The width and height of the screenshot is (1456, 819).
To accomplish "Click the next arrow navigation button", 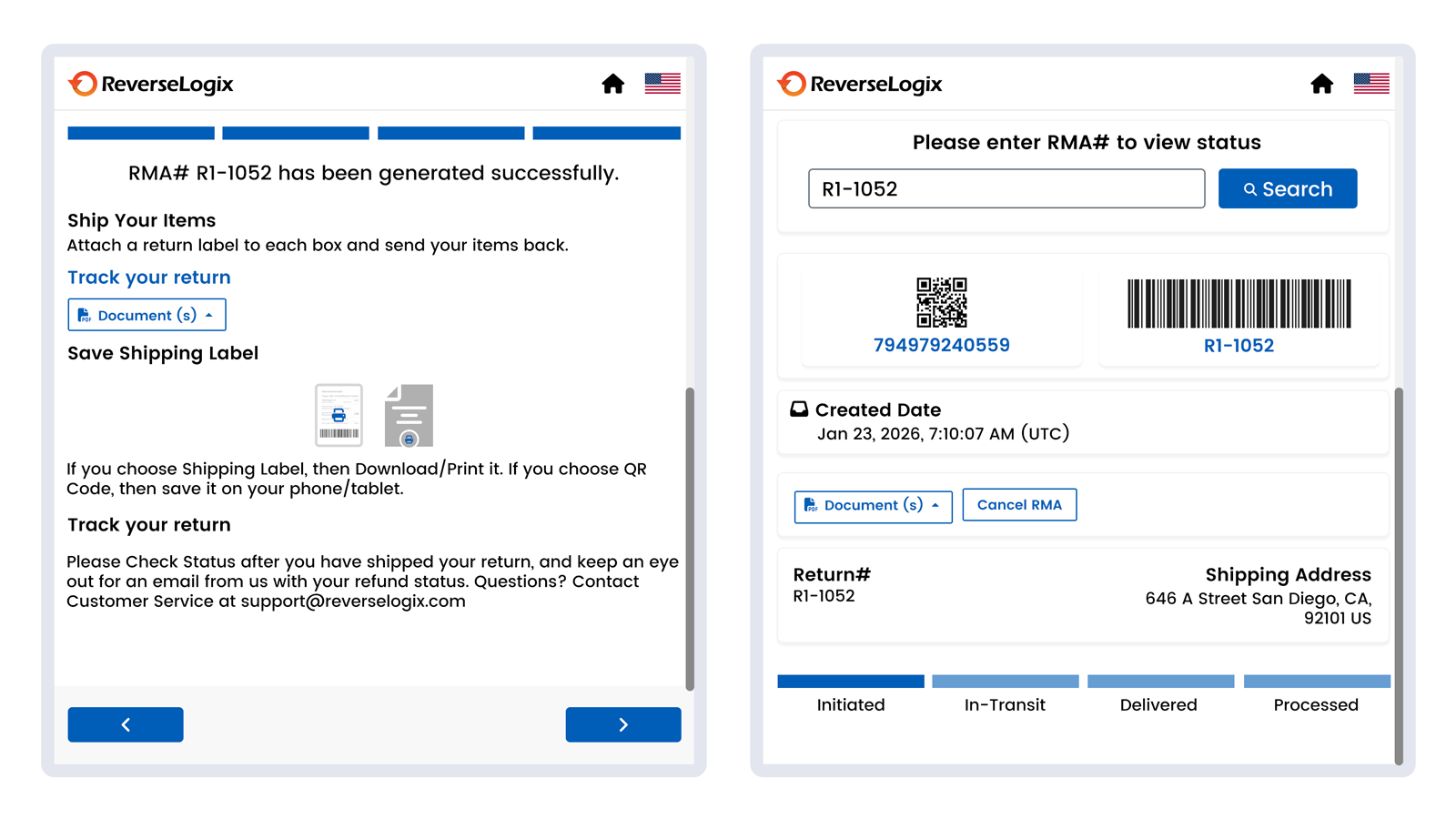I will click(x=622, y=724).
